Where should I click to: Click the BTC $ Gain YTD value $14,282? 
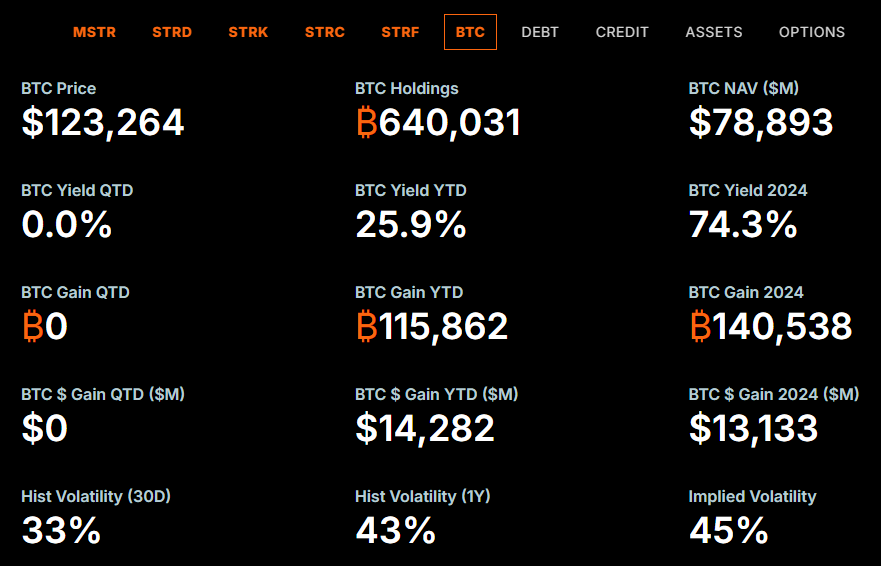[x=425, y=429]
